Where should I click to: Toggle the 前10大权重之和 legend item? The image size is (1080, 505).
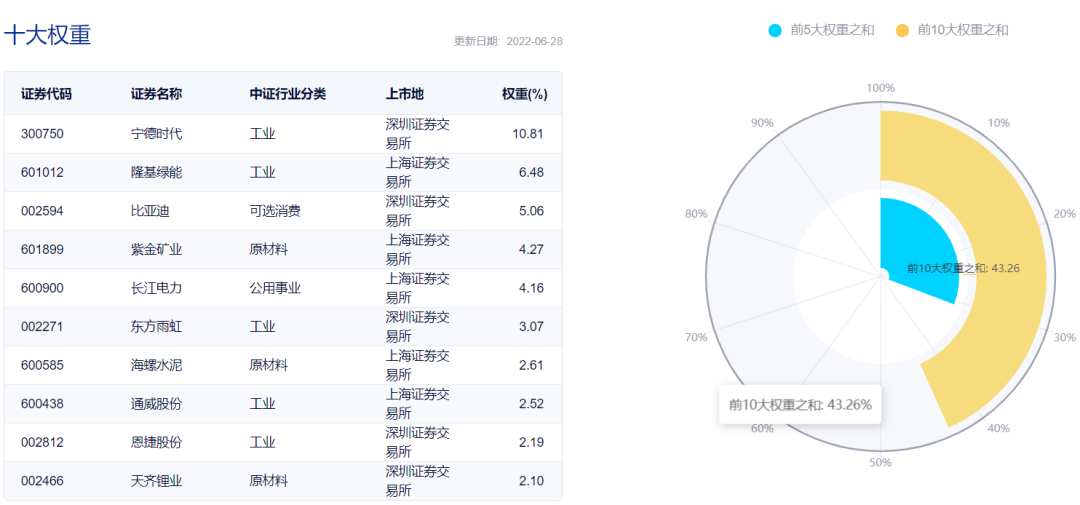[952, 30]
